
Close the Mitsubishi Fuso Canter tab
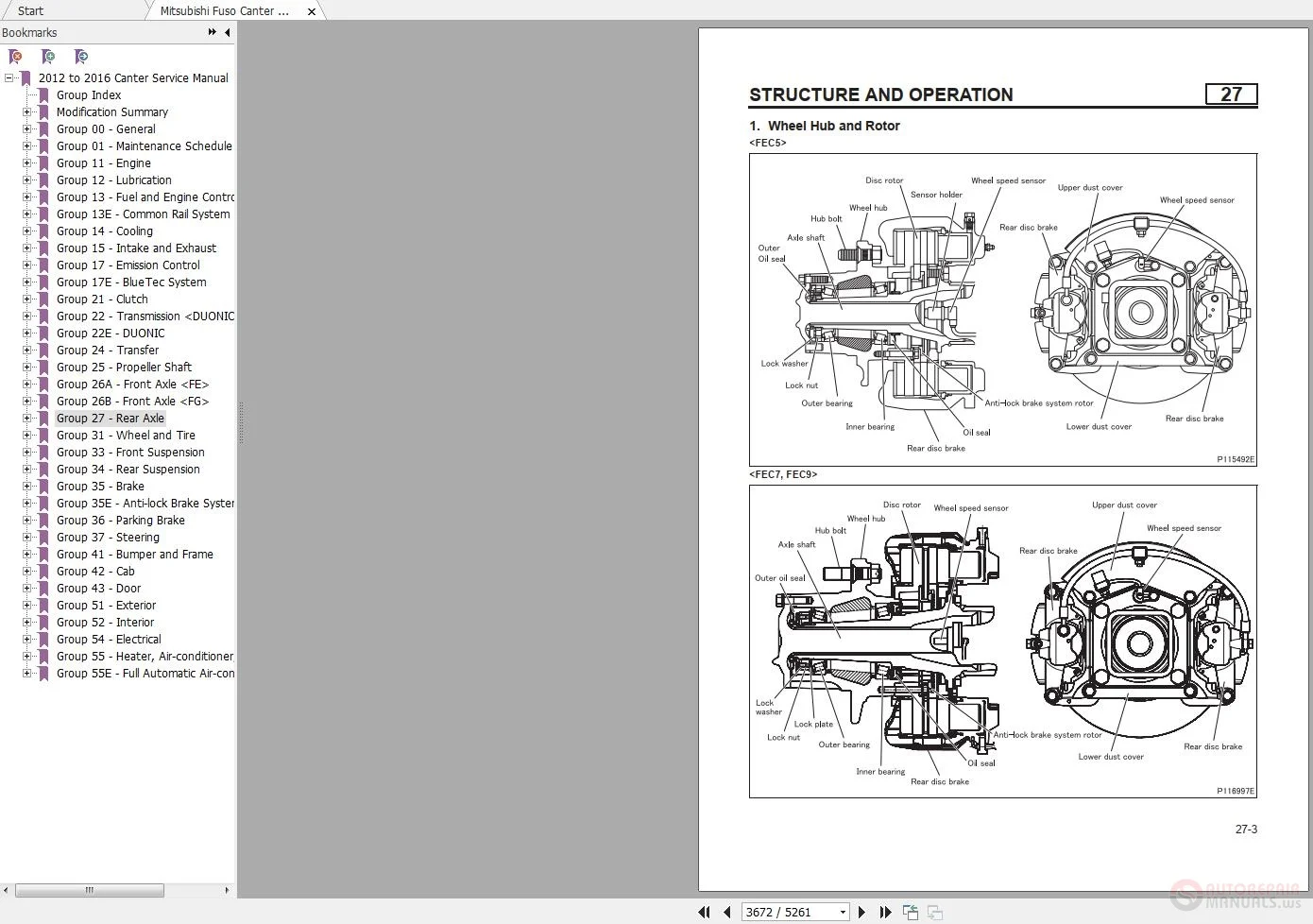point(312,11)
